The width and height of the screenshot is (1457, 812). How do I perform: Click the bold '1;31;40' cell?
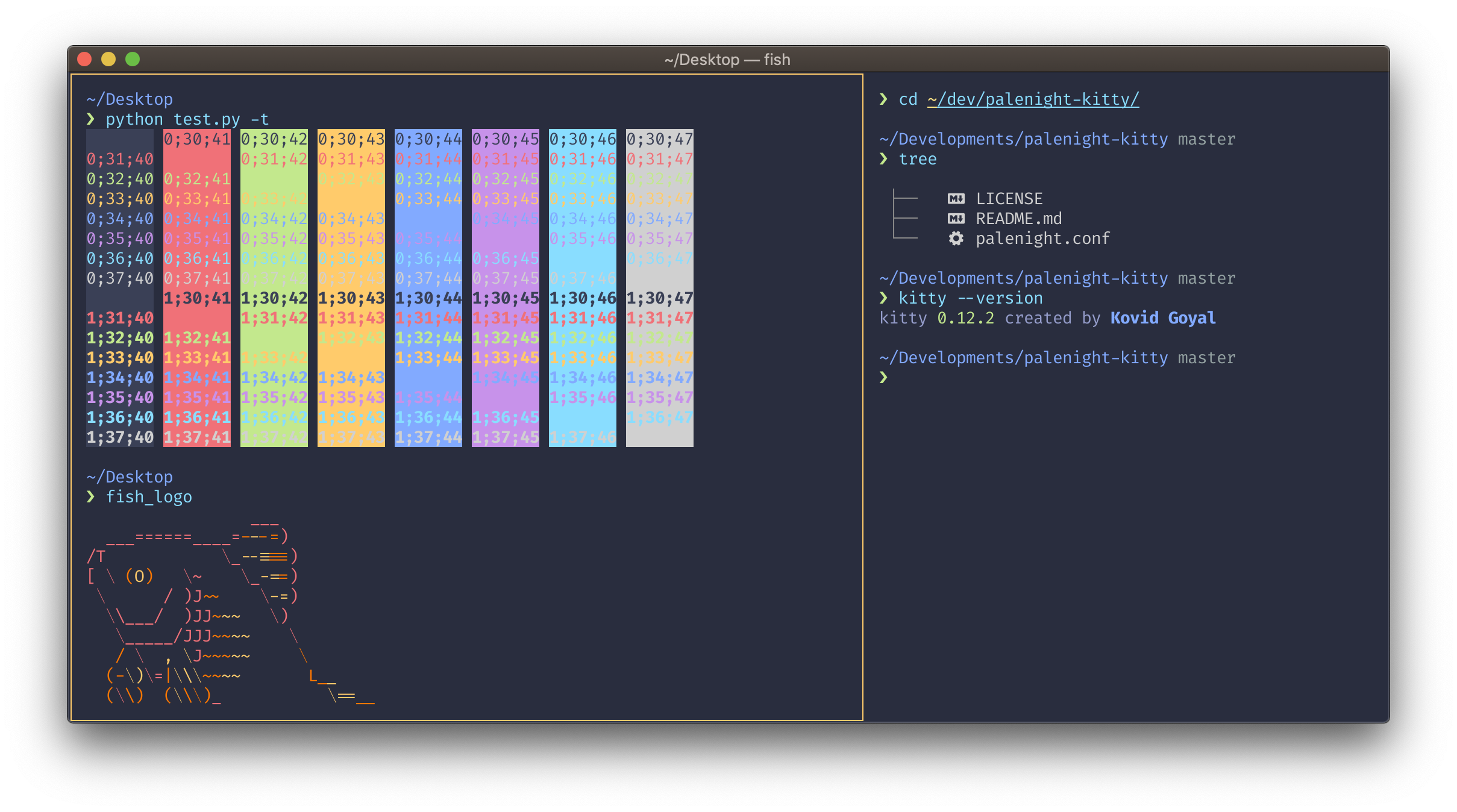120,318
